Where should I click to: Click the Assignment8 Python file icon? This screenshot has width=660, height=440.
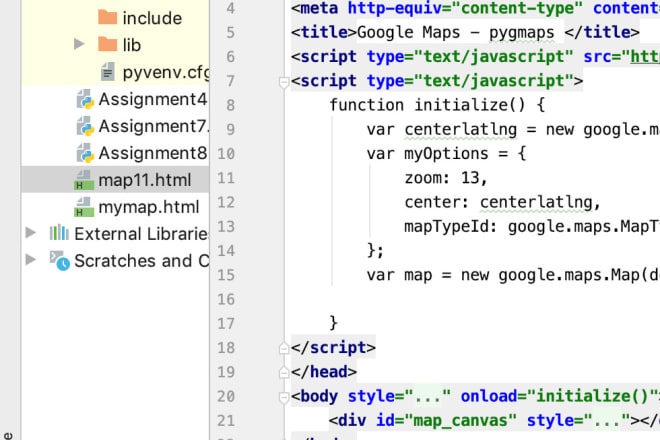(84, 153)
